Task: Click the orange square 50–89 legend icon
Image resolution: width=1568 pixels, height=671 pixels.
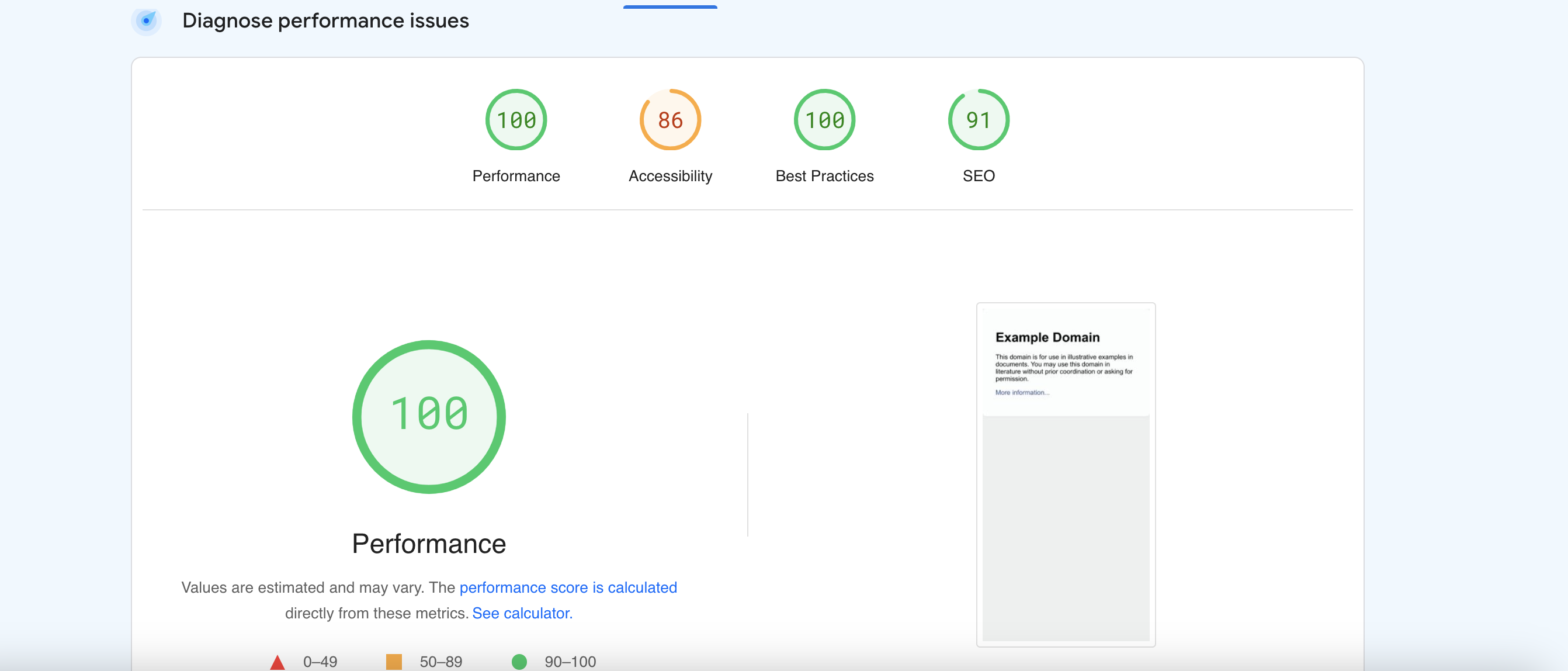Action: (394, 662)
